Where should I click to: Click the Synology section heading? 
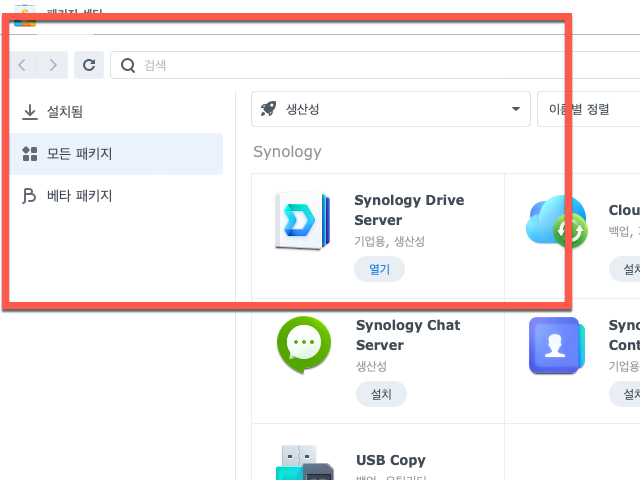tap(287, 152)
